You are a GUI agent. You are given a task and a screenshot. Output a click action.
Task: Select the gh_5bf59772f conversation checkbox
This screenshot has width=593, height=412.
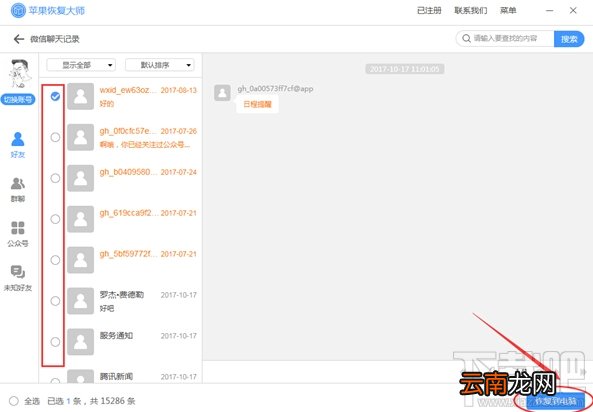point(55,260)
